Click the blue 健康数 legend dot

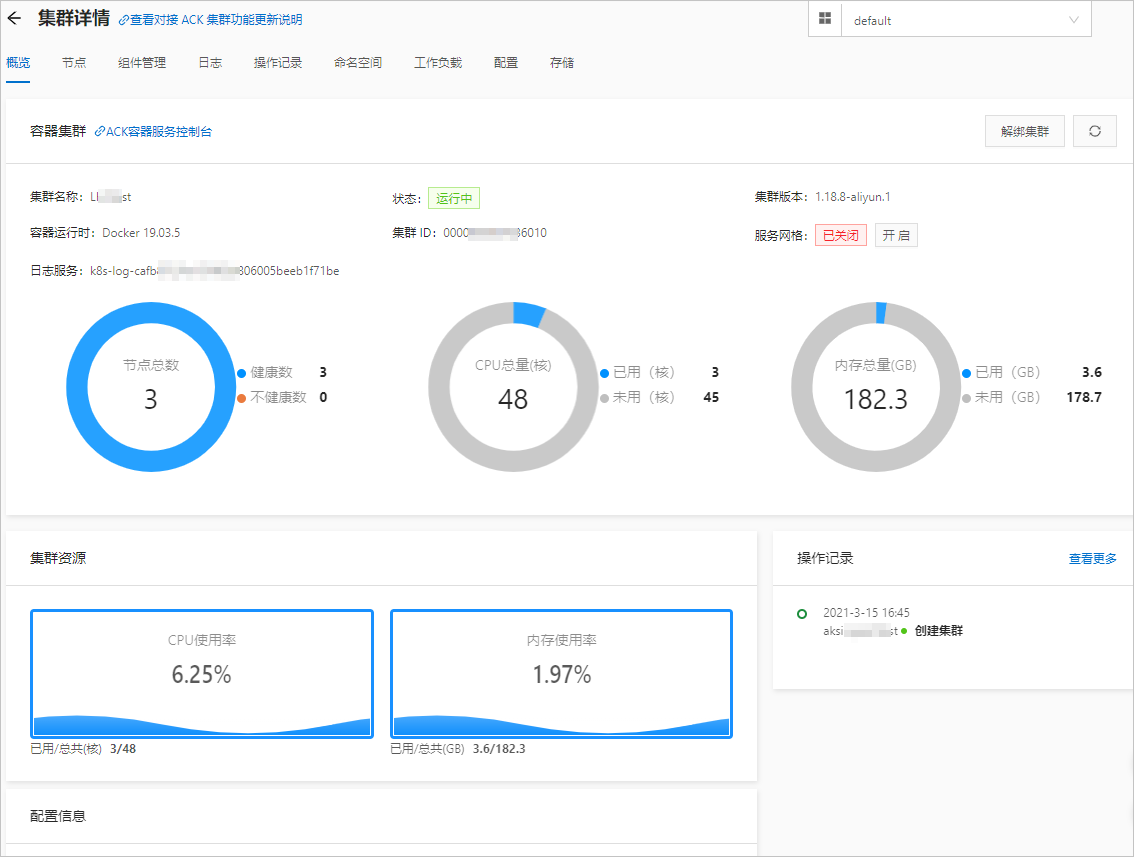coord(242,373)
